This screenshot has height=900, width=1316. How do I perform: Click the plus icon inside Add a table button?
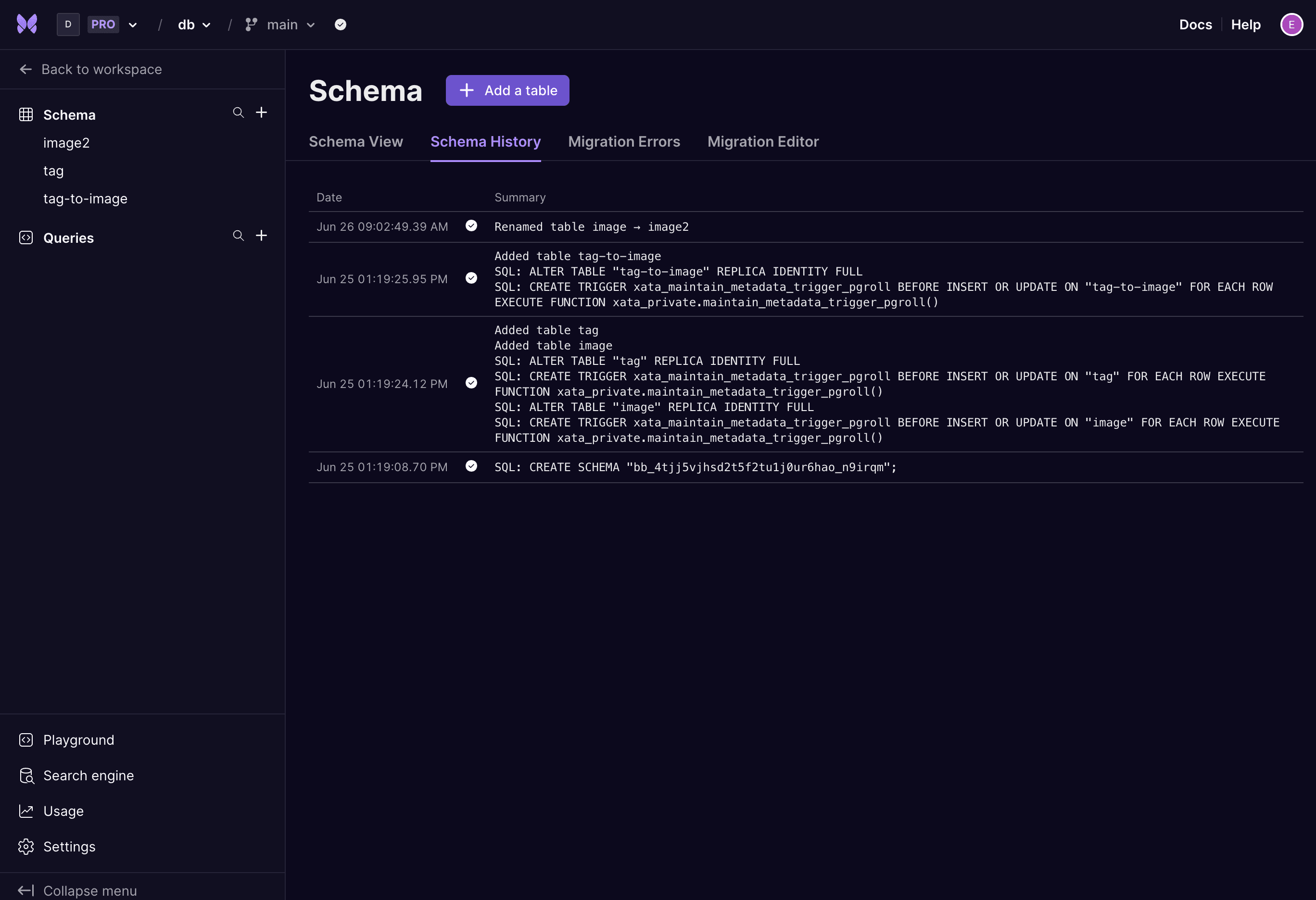click(467, 90)
